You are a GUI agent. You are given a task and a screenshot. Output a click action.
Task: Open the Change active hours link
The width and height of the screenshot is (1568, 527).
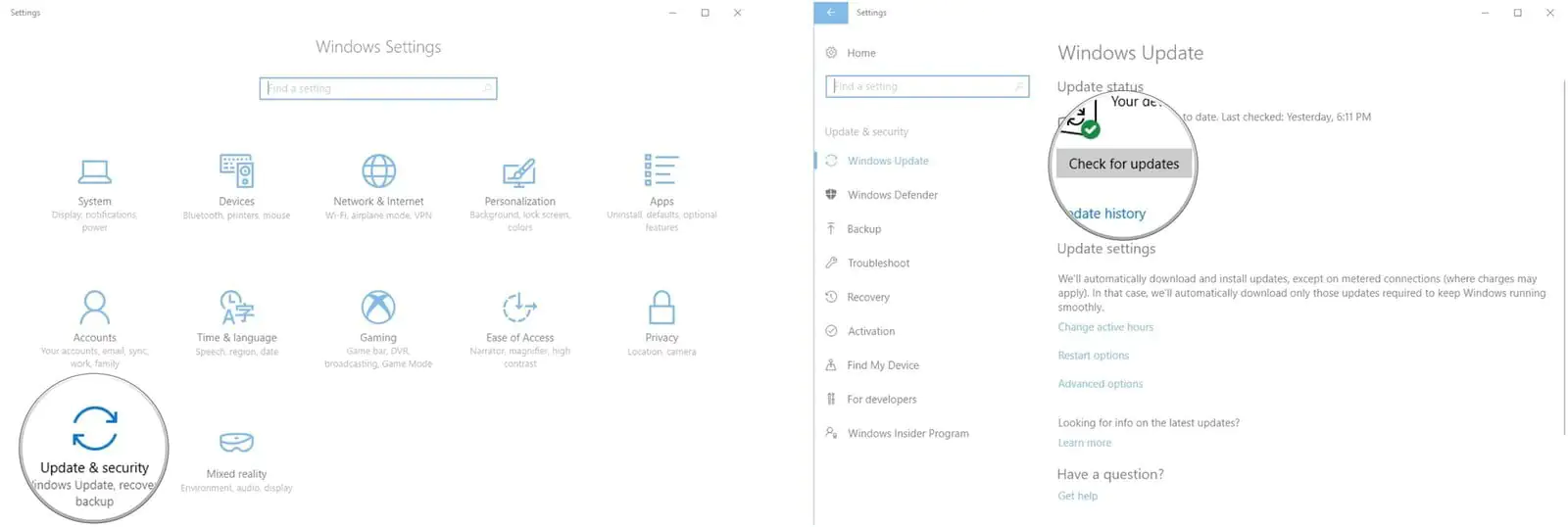coord(1105,327)
